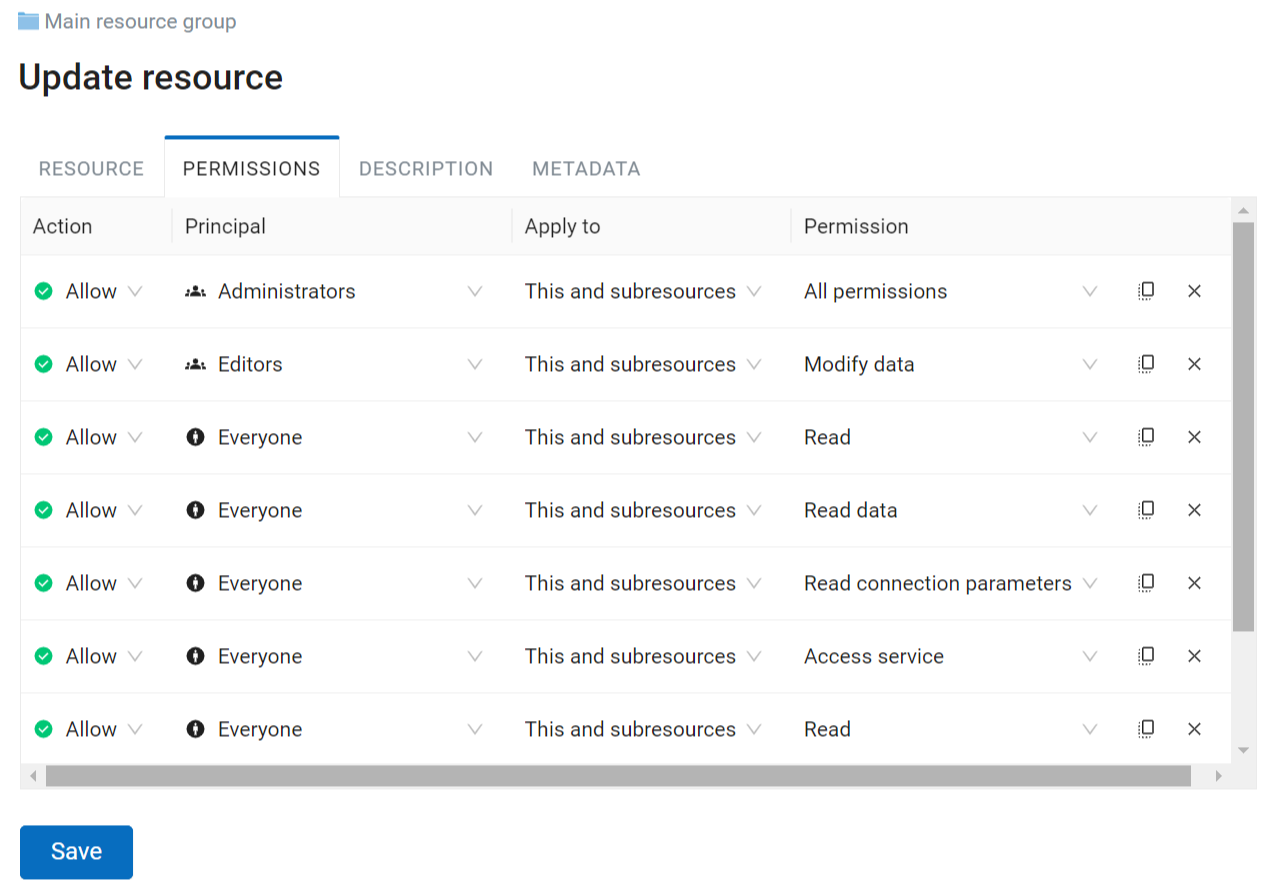This screenshot has height=889, width=1272.
Task: Remove the Editors Modify data row
Action: pos(1194,364)
